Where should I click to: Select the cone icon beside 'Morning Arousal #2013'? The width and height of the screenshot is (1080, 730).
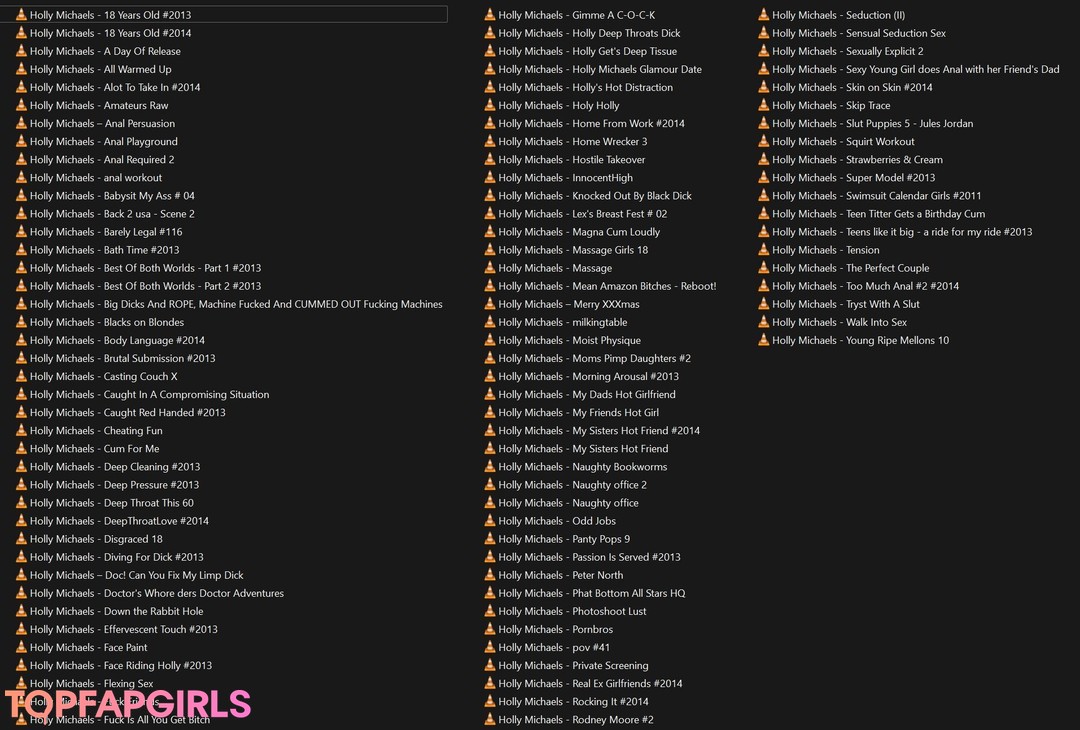[x=490, y=376]
